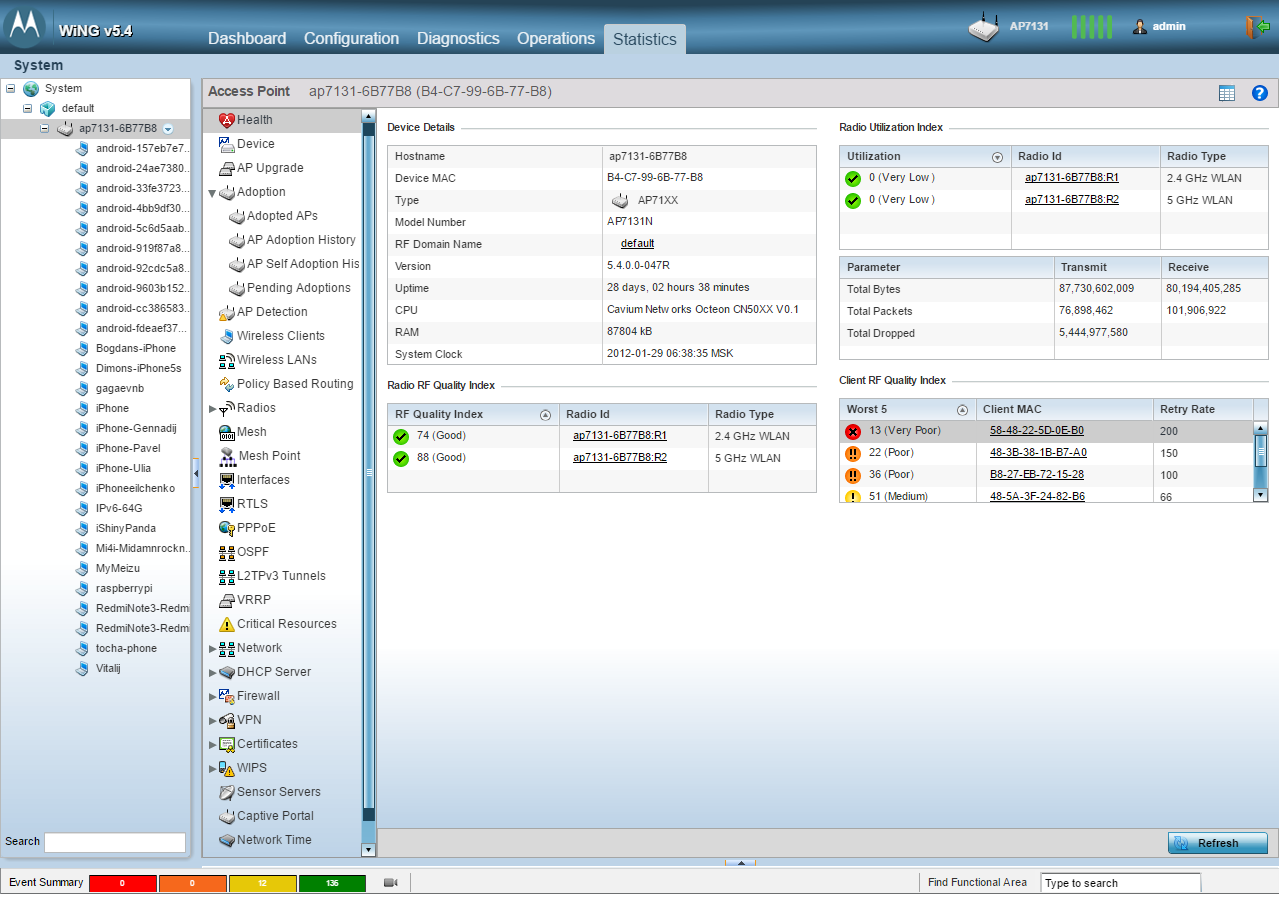Screen dimensions: 1279x897
Task: Click the admin user icon
Action: click(x=1140, y=27)
